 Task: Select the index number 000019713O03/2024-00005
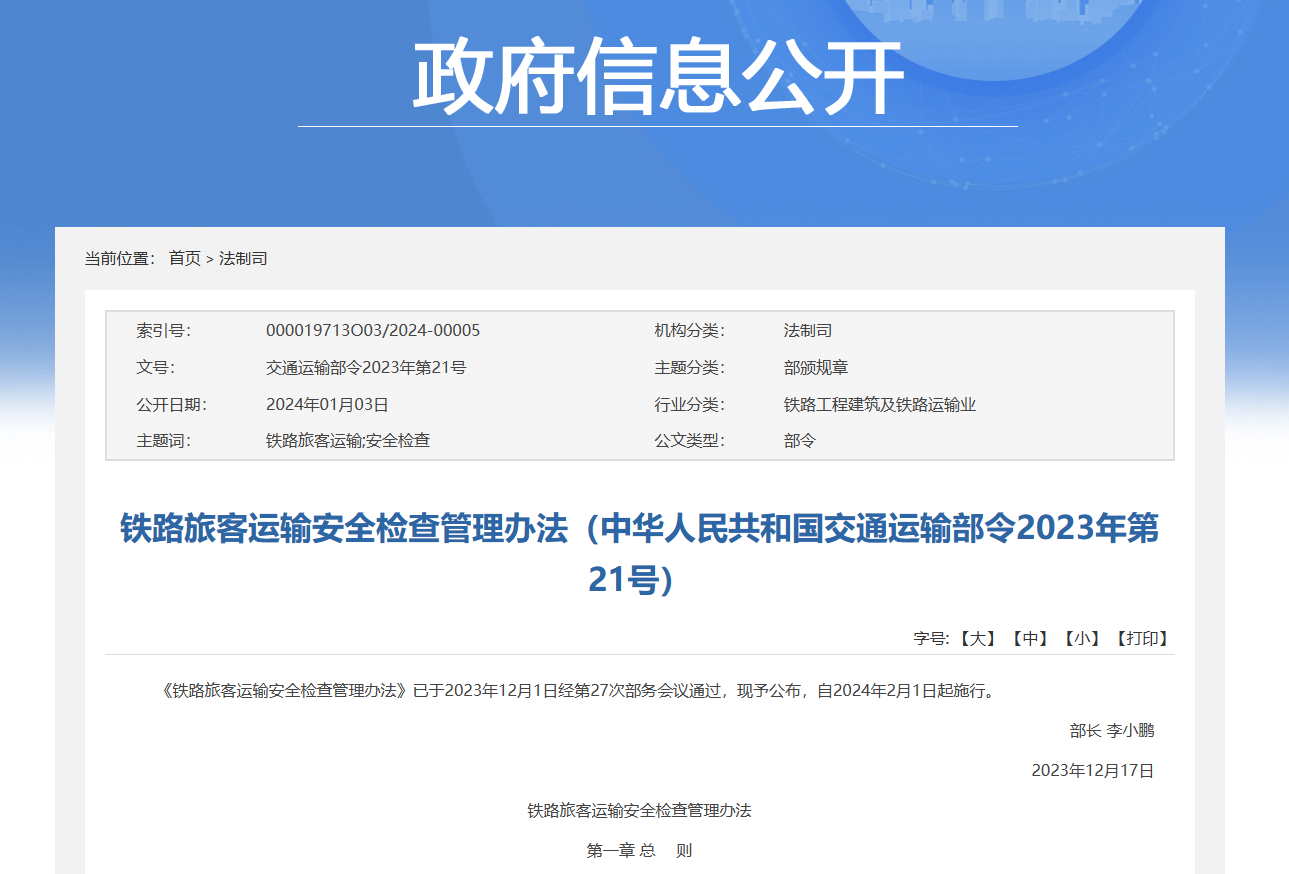point(372,330)
